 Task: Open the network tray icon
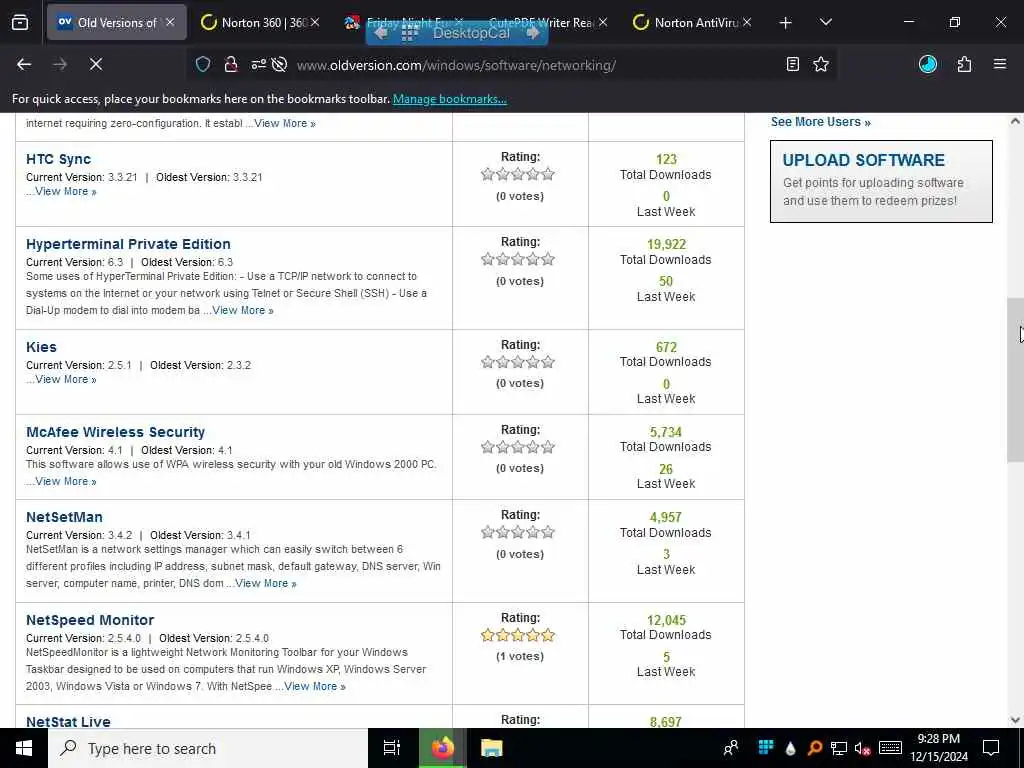(x=839, y=749)
